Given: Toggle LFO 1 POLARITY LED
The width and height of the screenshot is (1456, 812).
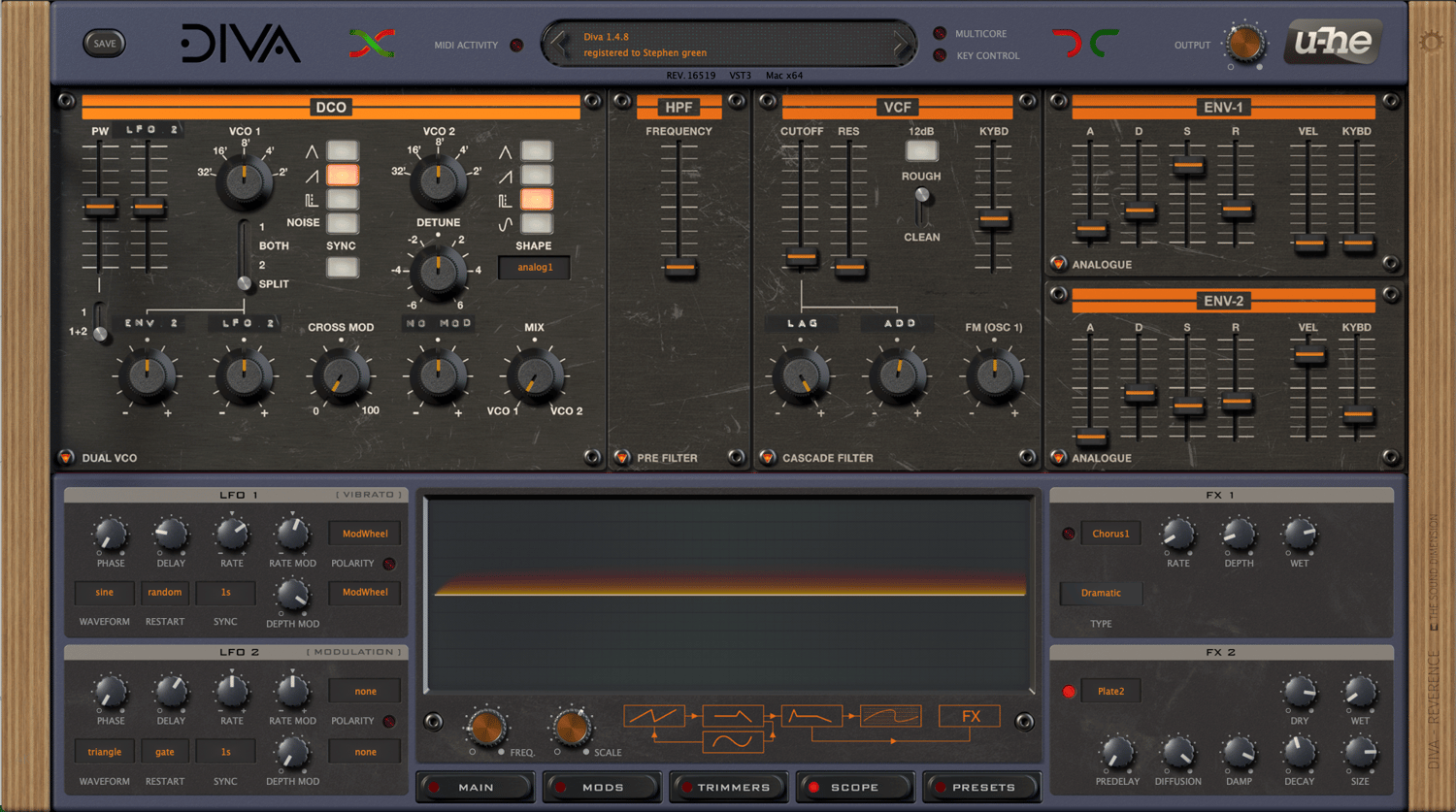Looking at the screenshot, I should pyautogui.click(x=389, y=564).
